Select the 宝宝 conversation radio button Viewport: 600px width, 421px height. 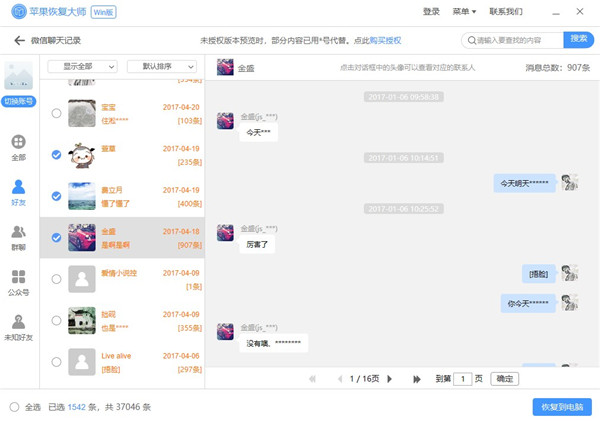pos(56,113)
